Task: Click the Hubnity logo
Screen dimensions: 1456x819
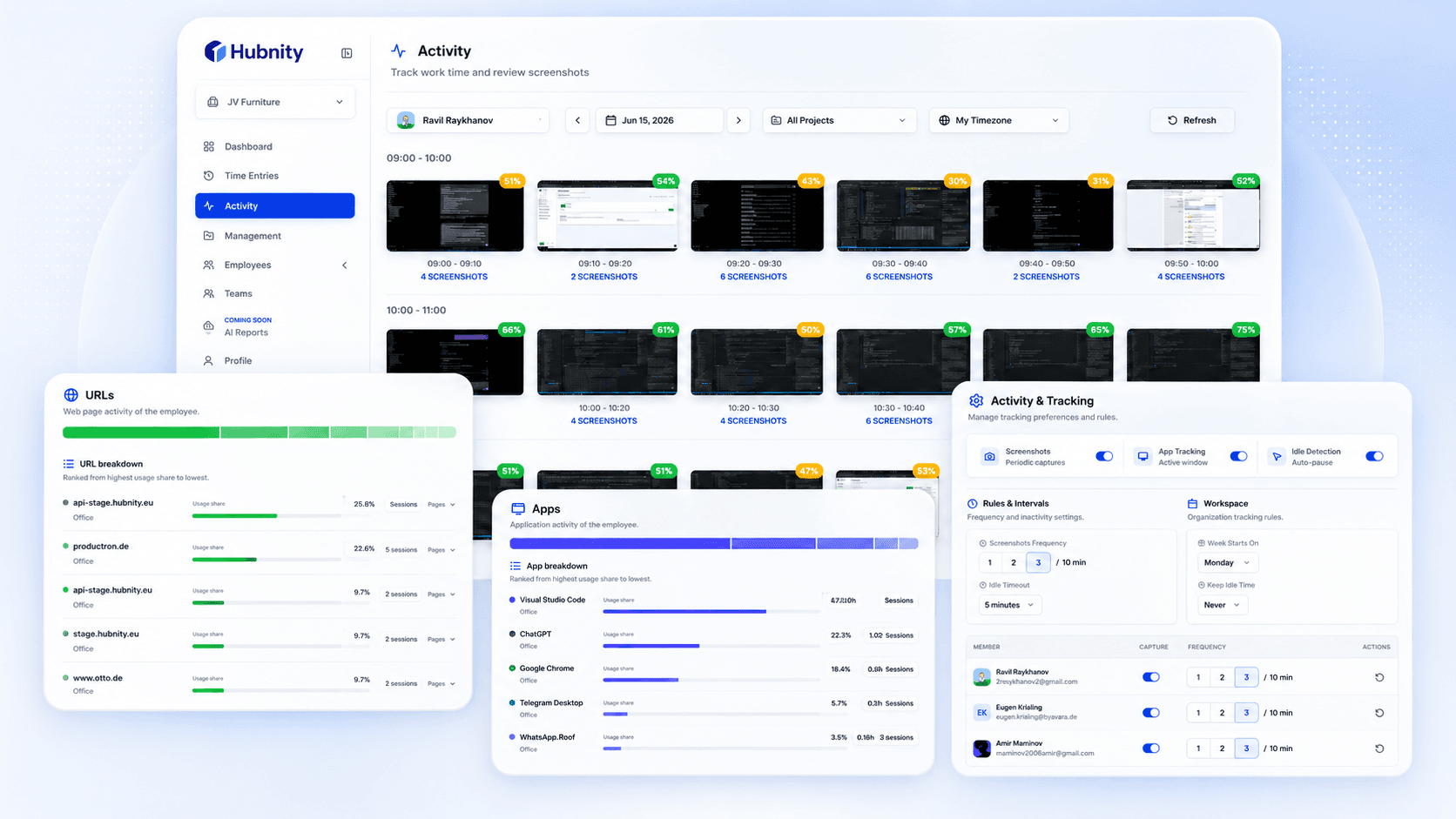Action: (253, 52)
